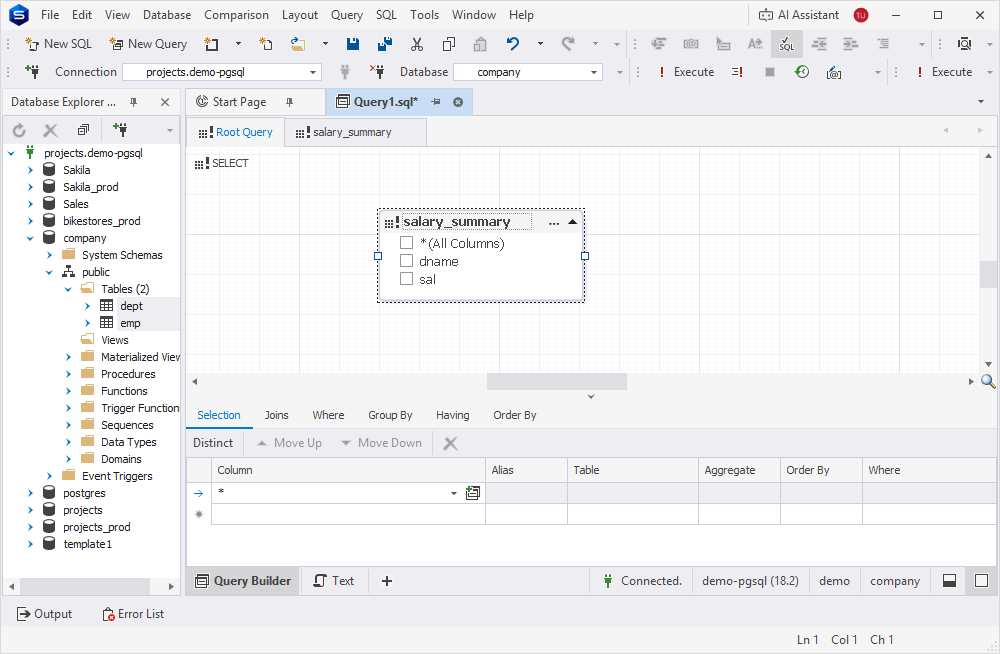Click the Open file folder icon

(x=298, y=44)
